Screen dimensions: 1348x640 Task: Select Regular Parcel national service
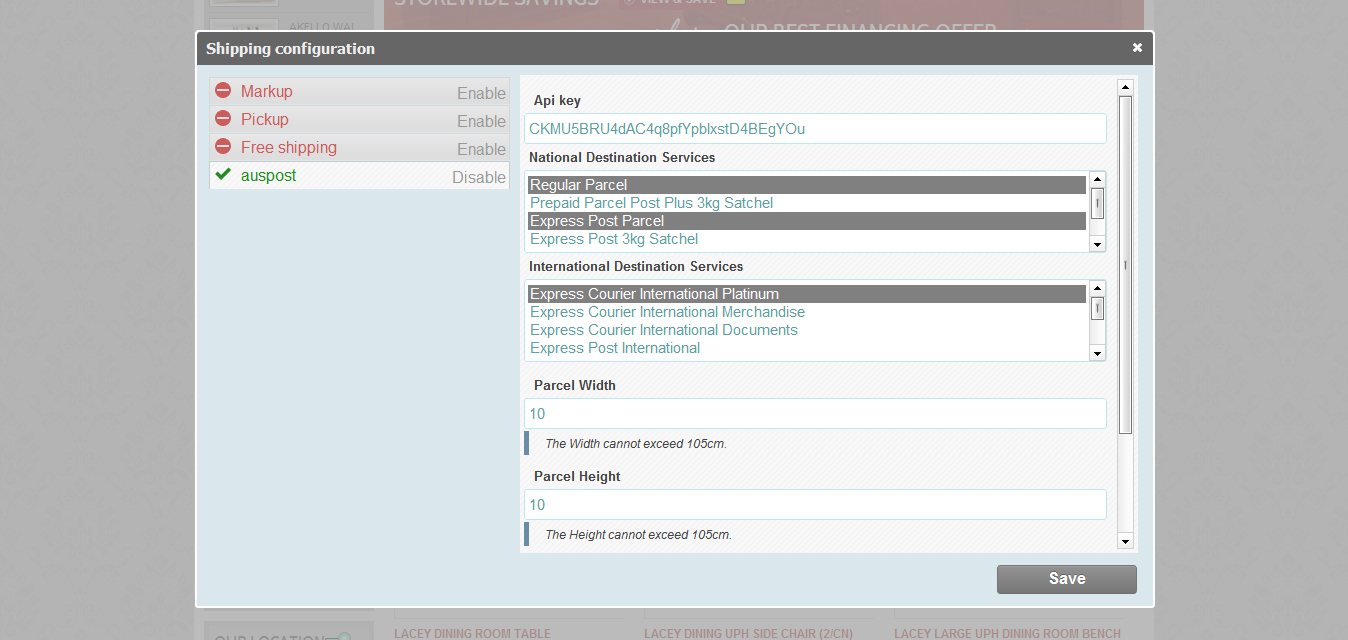click(807, 185)
